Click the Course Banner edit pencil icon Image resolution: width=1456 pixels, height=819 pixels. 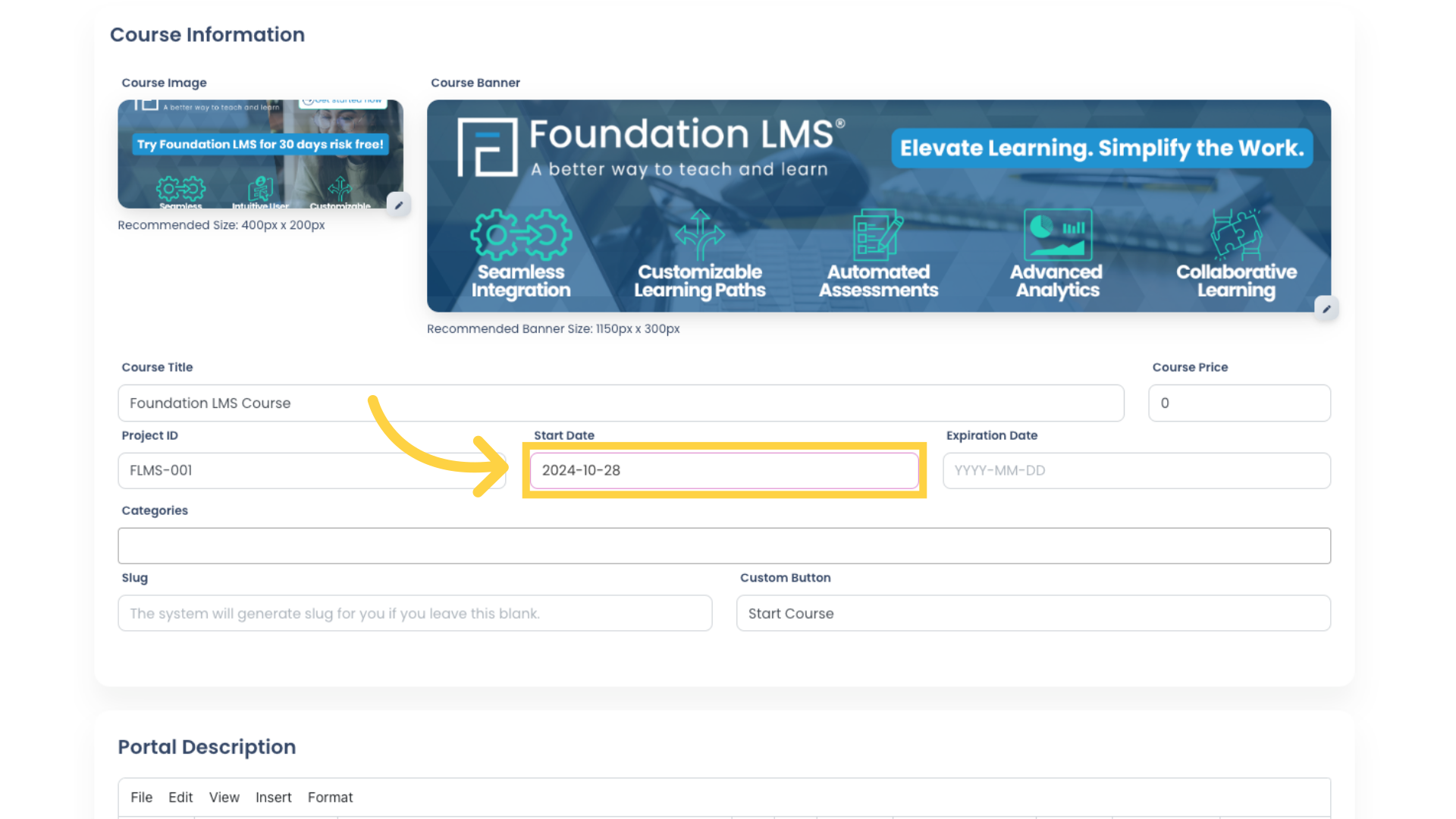tap(1327, 309)
